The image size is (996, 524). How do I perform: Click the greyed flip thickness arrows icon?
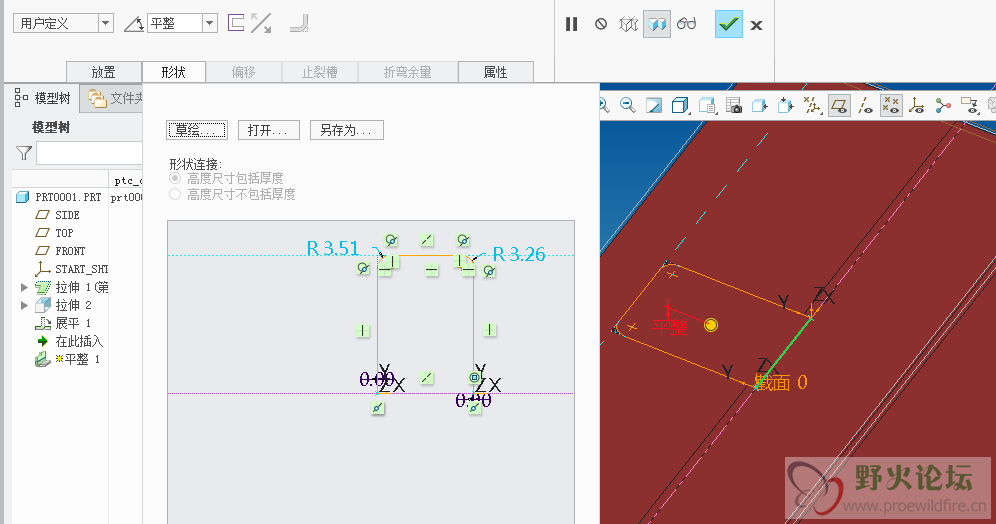coord(261,24)
